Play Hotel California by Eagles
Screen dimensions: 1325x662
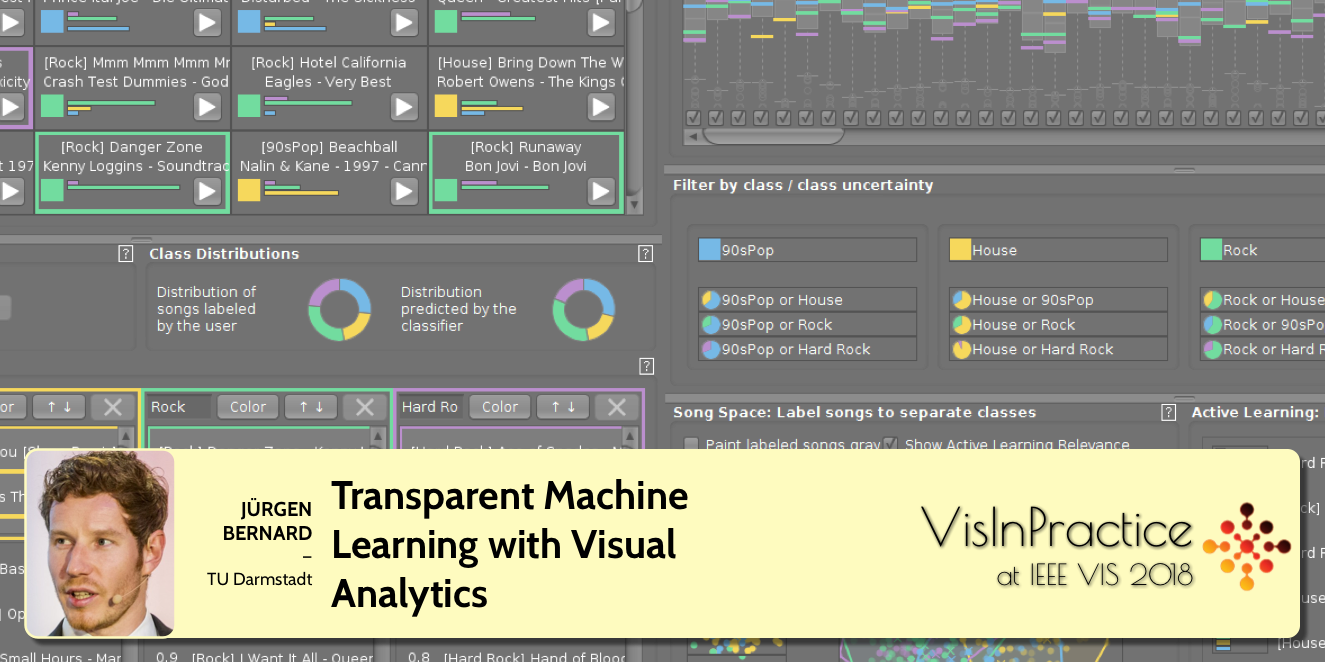click(x=404, y=107)
